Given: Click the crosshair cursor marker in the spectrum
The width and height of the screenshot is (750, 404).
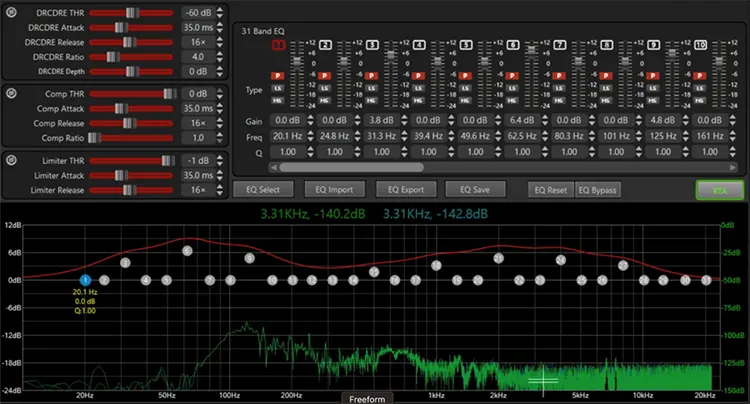Looking at the screenshot, I should [543, 381].
